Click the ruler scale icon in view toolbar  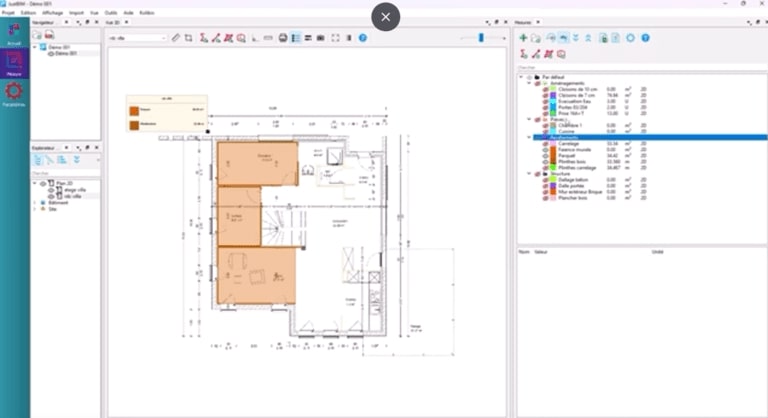pyautogui.click(x=268, y=38)
